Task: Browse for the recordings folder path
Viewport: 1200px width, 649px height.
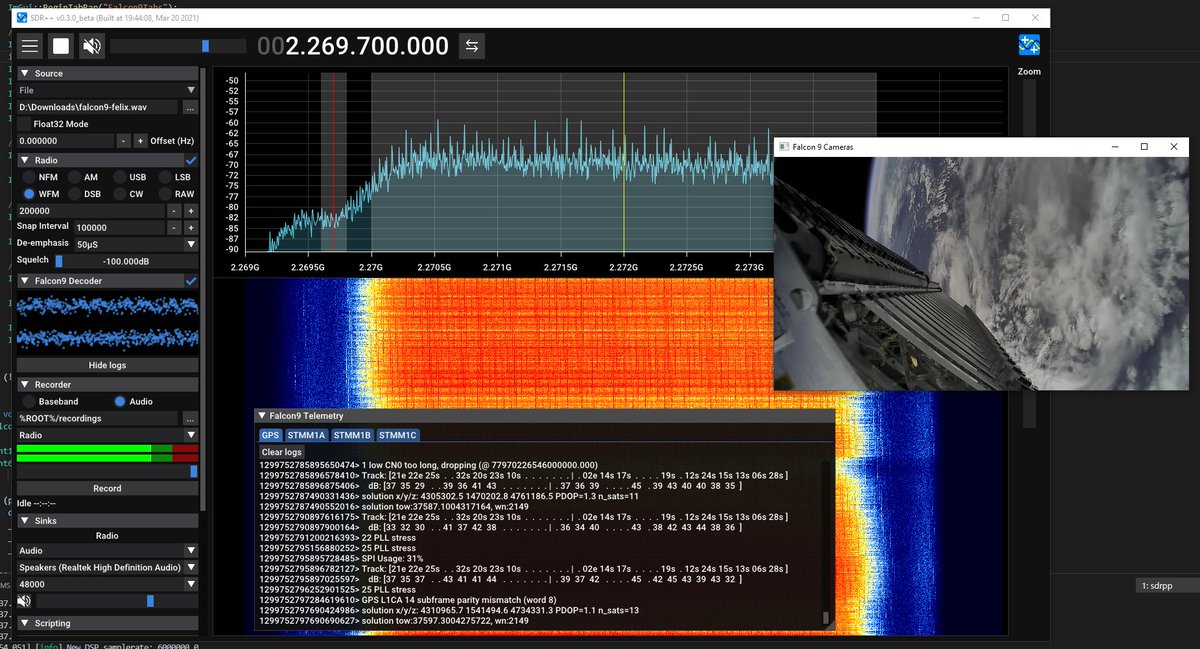Action: coord(190,418)
